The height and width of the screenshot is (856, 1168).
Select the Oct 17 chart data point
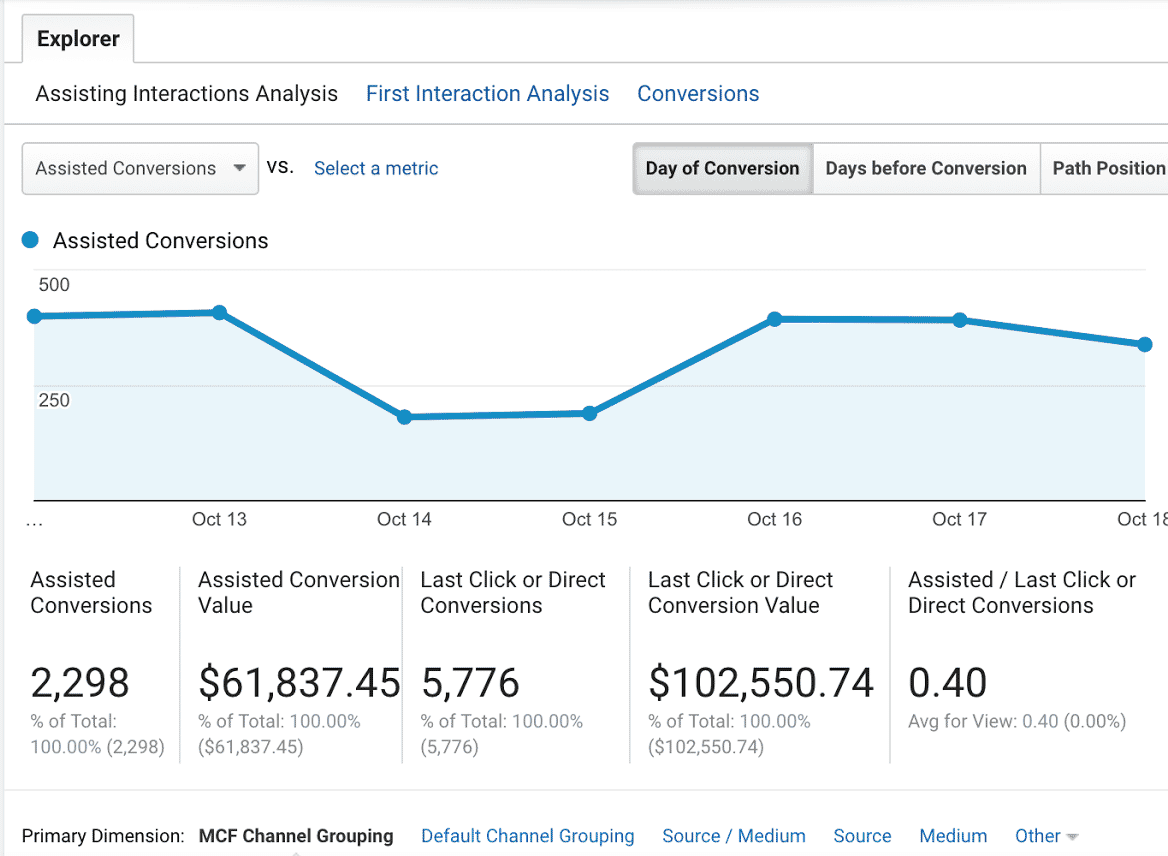(959, 320)
